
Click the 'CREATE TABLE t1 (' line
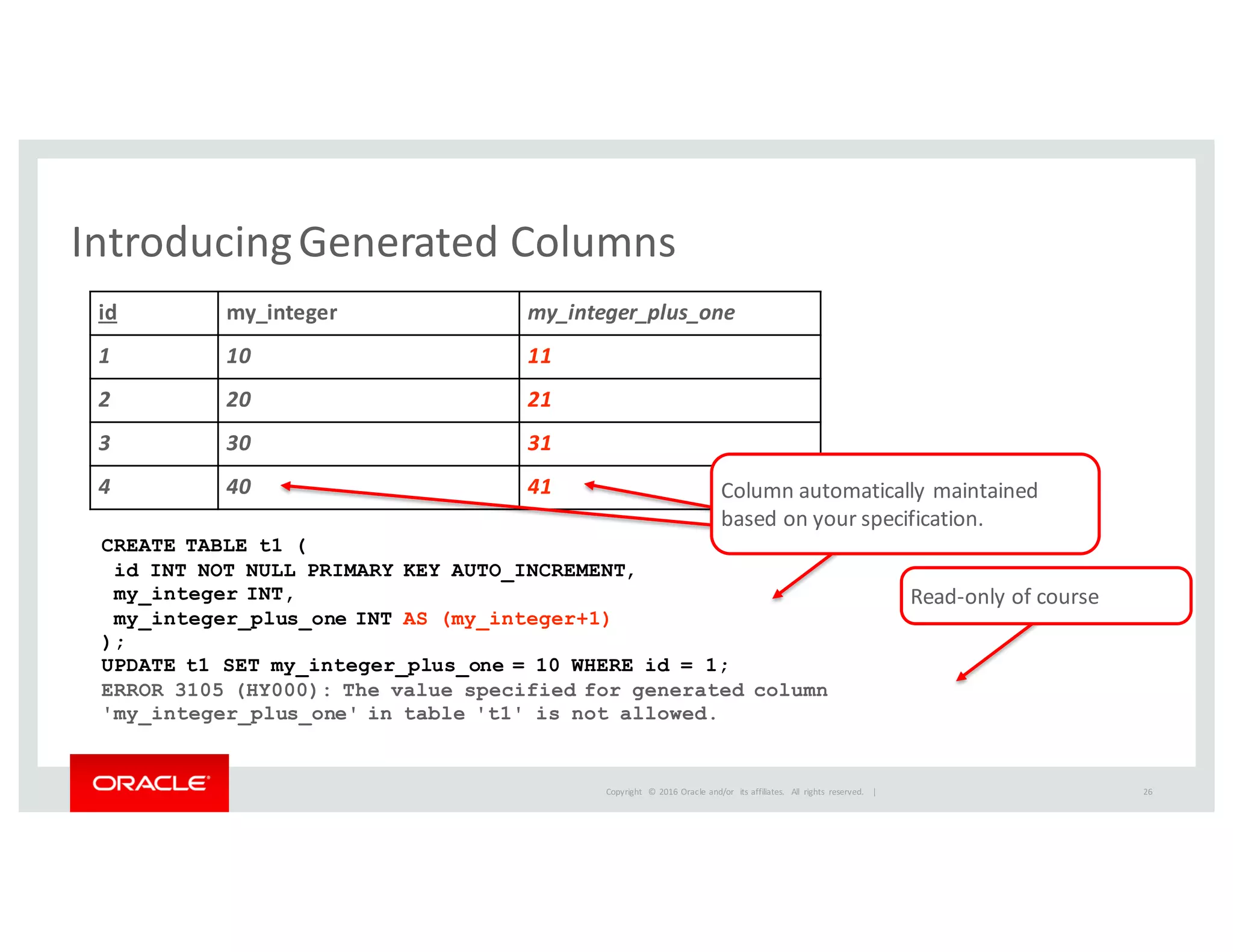point(203,545)
